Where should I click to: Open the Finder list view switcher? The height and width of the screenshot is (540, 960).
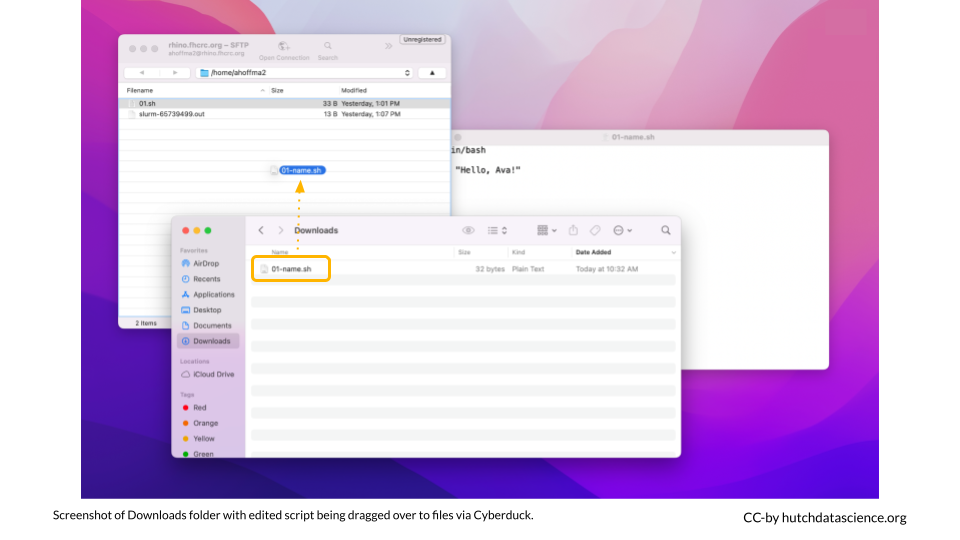[x=497, y=231]
